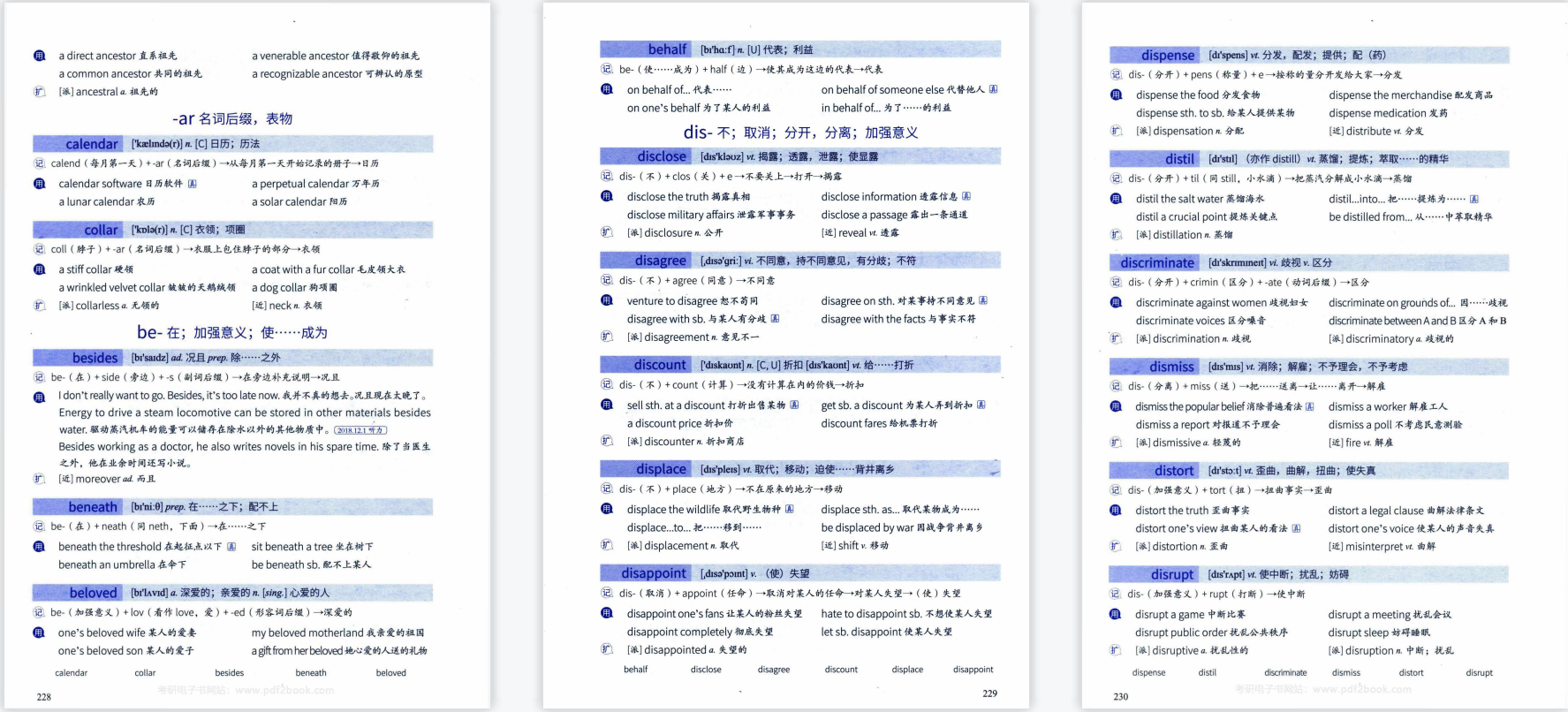Click the phrase 'venture to disagree'
This screenshot has width=1568, height=712.
672,301
